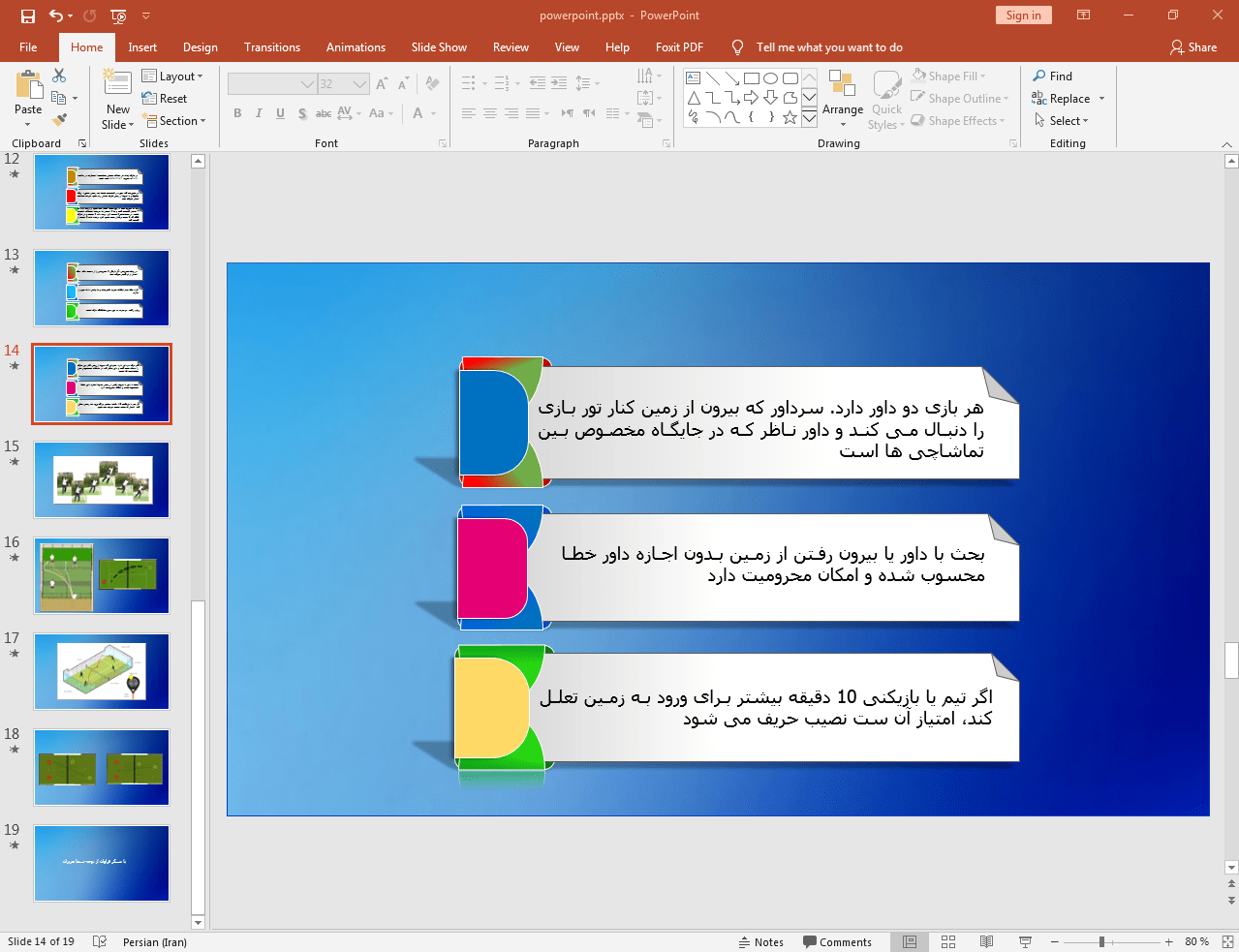
Task: Toggle Underline formatting
Action: 280,113
